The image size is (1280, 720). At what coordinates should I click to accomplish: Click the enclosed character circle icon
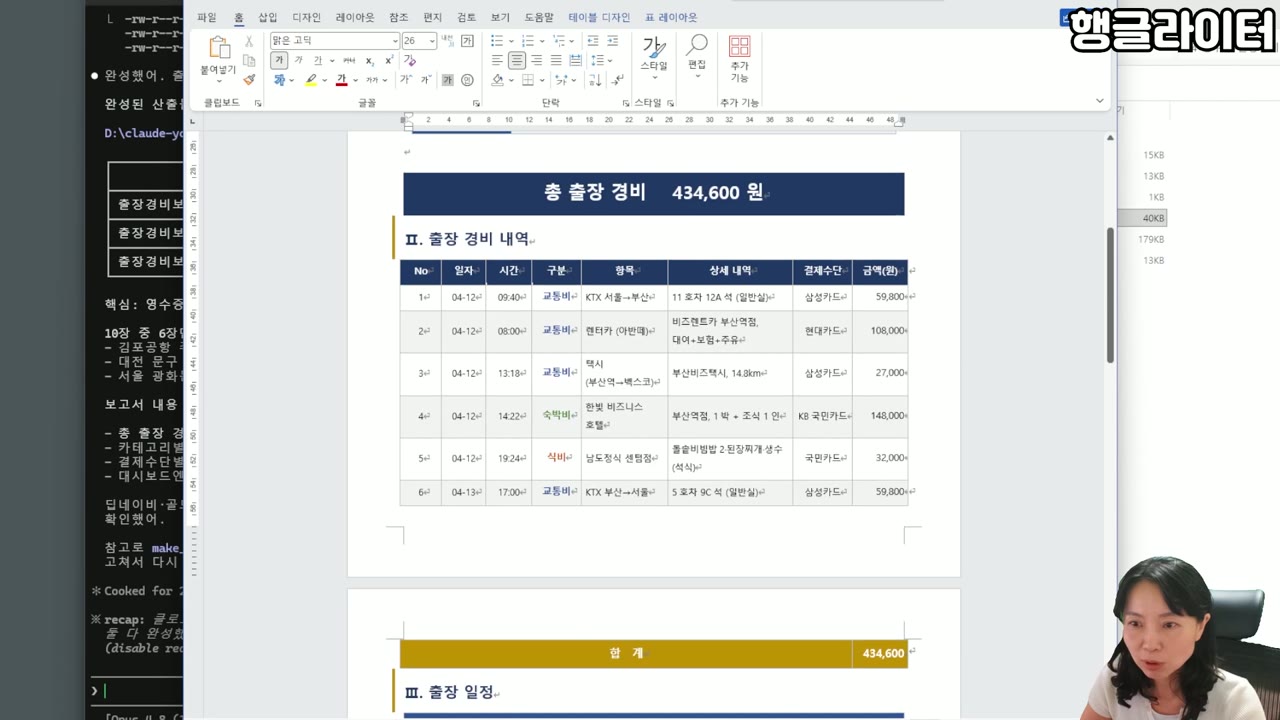pyautogui.click(x=466, y=80)
